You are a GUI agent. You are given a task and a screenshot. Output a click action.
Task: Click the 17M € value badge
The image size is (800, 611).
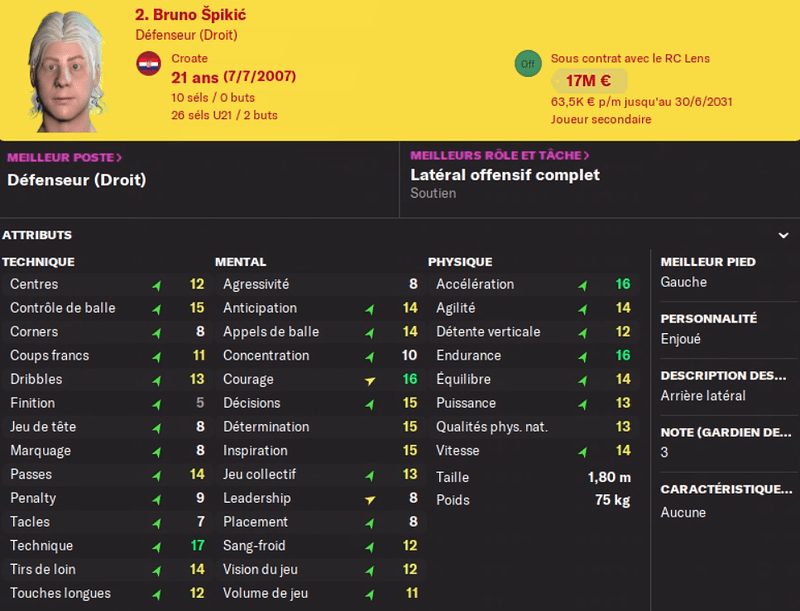click(589, 81)
